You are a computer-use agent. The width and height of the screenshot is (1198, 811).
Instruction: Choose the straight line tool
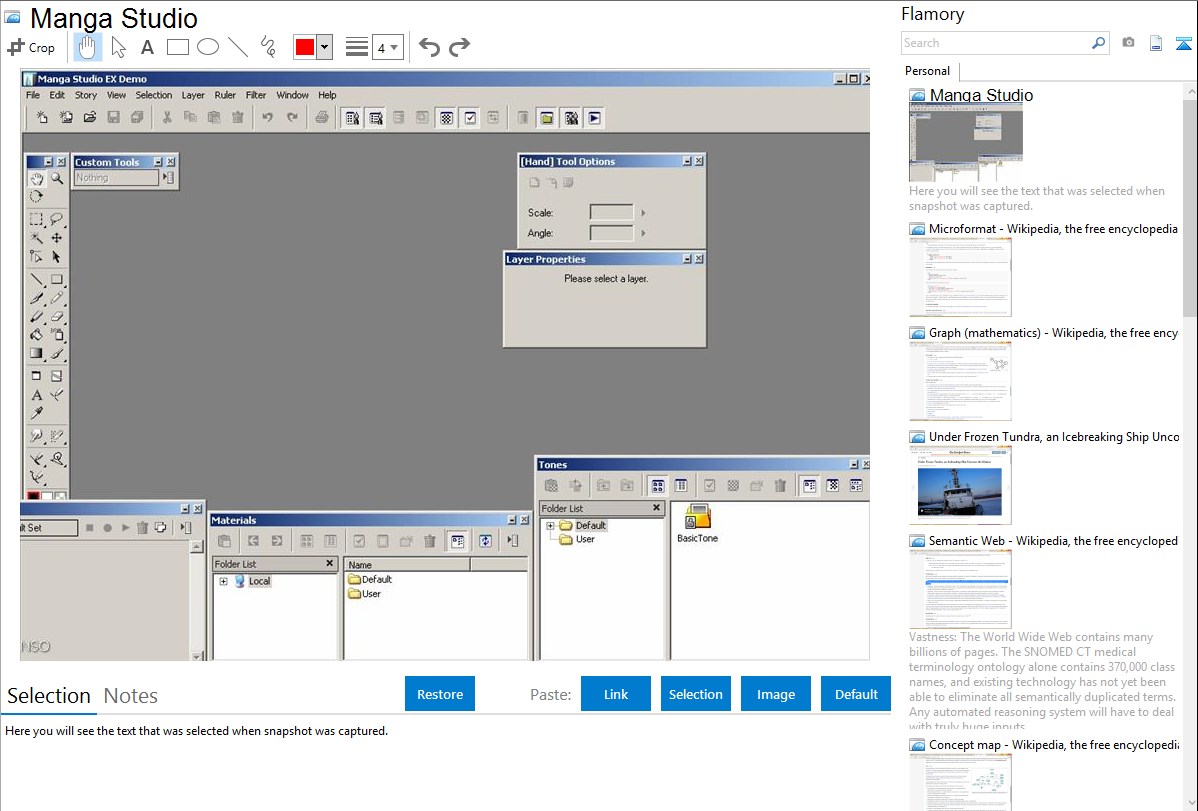238,47
